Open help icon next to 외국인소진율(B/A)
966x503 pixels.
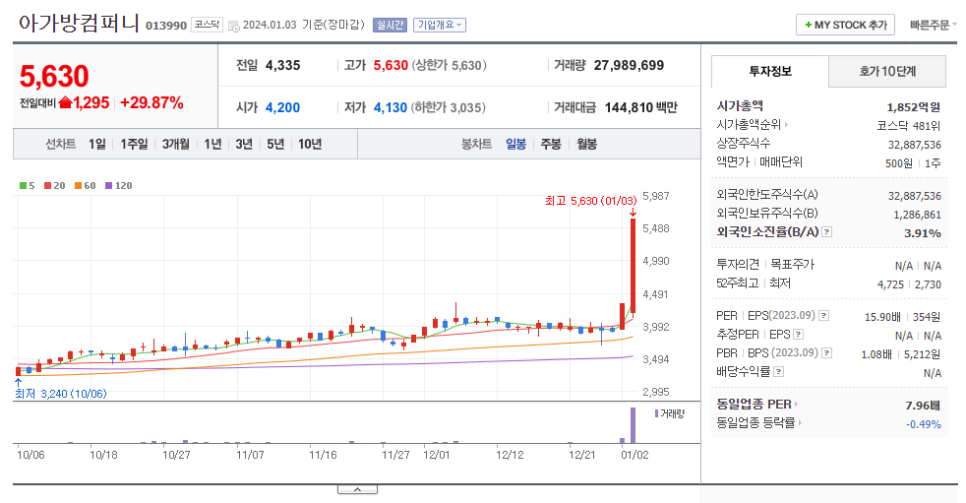click(x=827, y=232)
